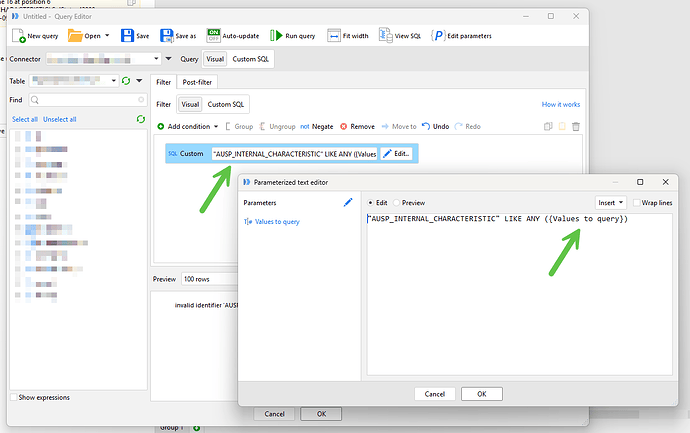Click the Edit.. pencil button on condition
The width and height of the screenshot is (690, 433).
(x=396, y=154)
